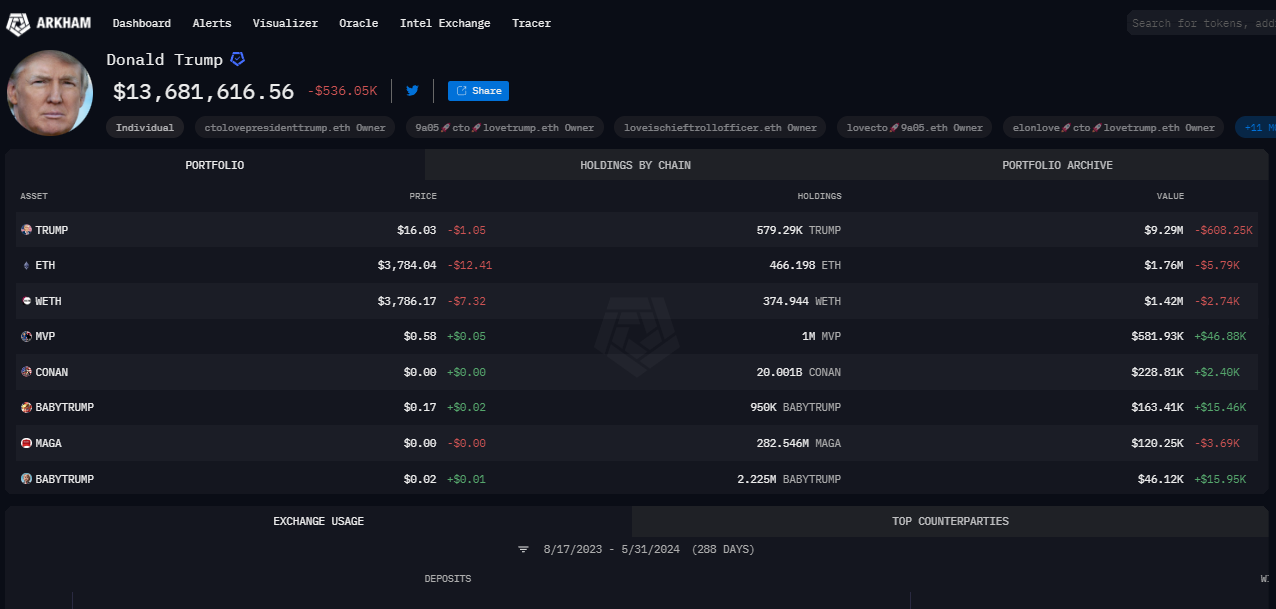Click the MVP asset name
This screenshot has width=1276, height=609.
click(46, 337)
